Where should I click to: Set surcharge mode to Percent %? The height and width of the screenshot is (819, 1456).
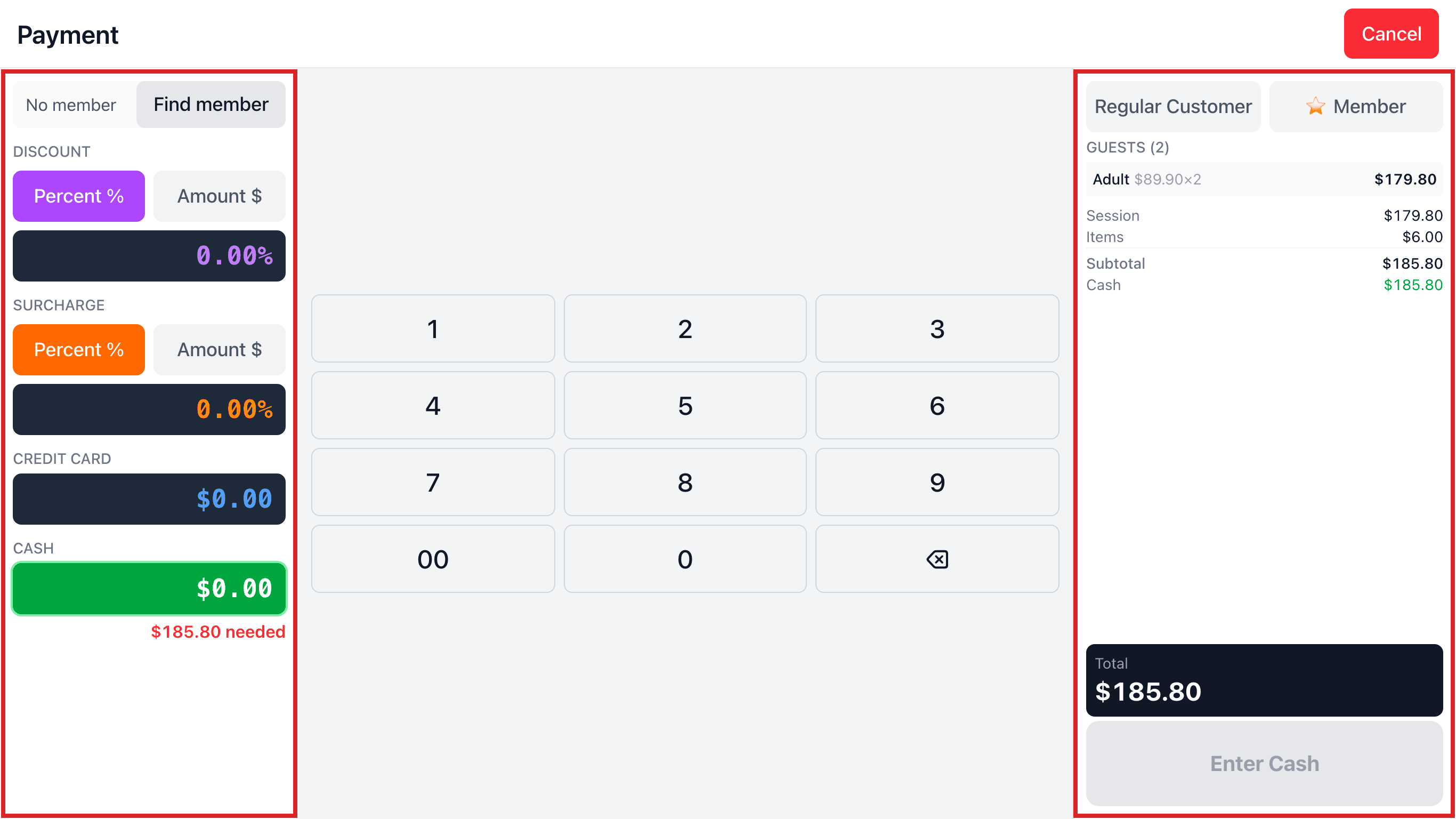pos(78,350)
